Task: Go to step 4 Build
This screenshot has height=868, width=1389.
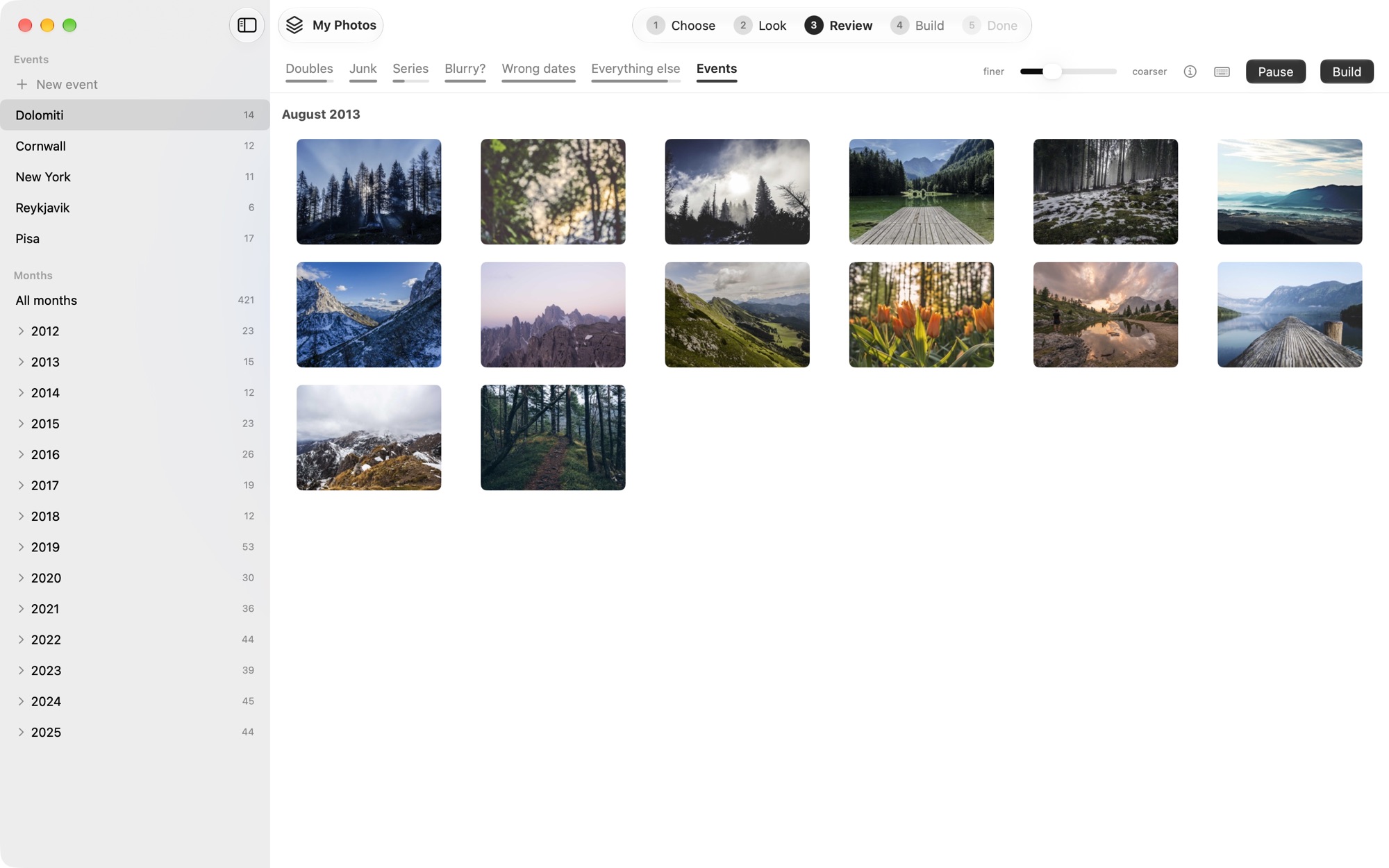Action: [x=917, y=26]
